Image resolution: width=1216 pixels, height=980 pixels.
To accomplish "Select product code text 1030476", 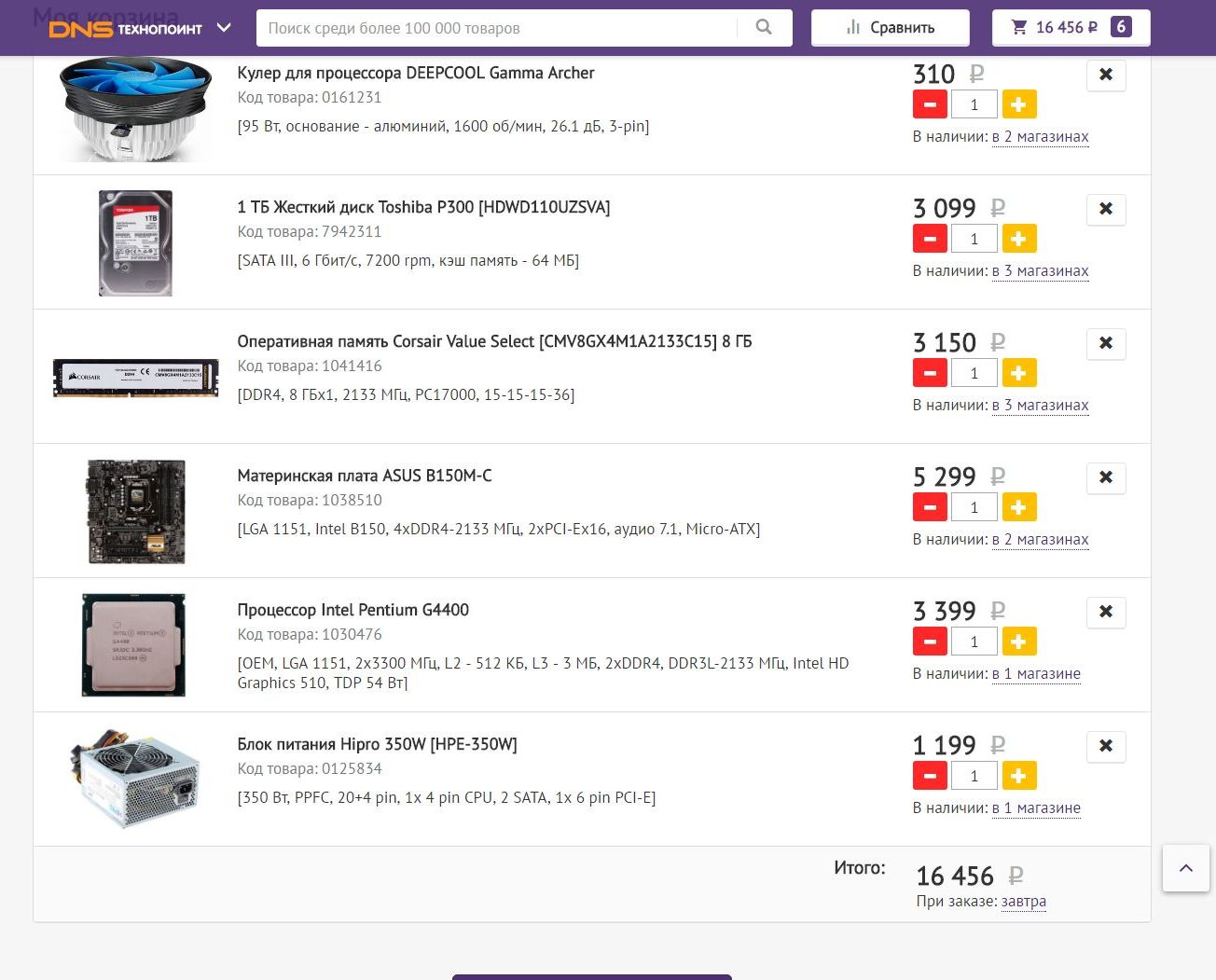I will point(352,634).
